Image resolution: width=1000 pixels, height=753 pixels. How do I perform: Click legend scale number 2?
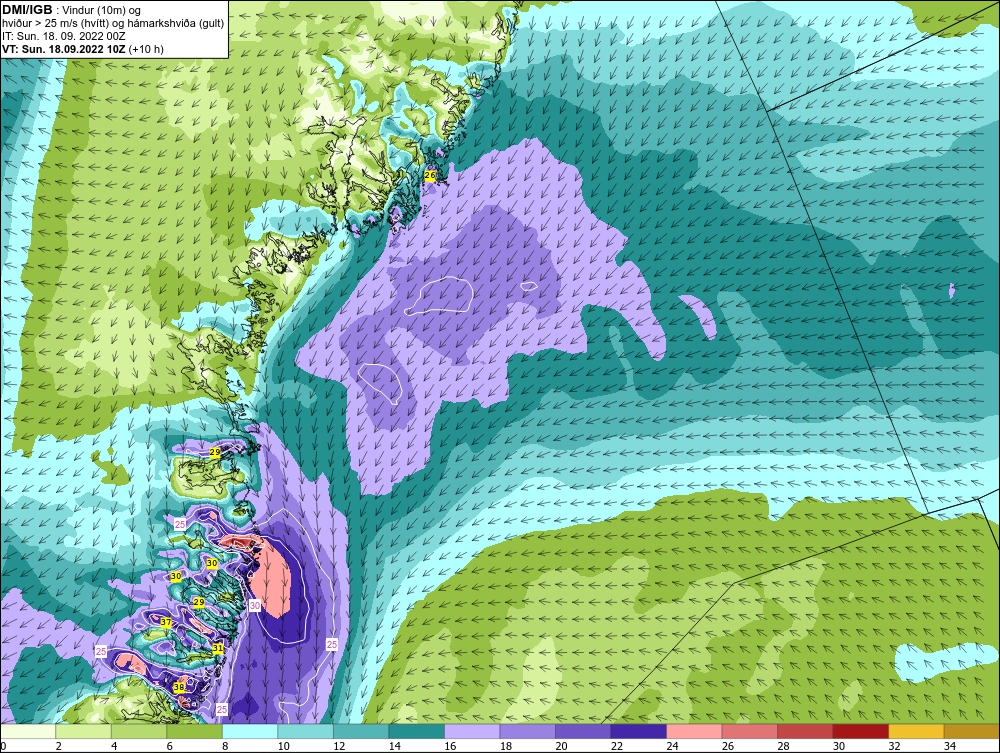[x=58, y=746]
